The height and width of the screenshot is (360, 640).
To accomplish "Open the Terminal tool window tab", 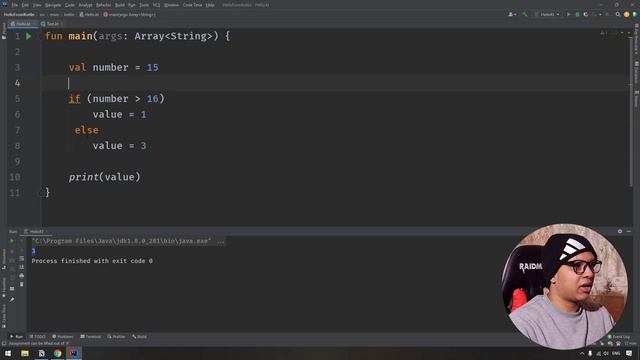I will (x=91, y=337).
